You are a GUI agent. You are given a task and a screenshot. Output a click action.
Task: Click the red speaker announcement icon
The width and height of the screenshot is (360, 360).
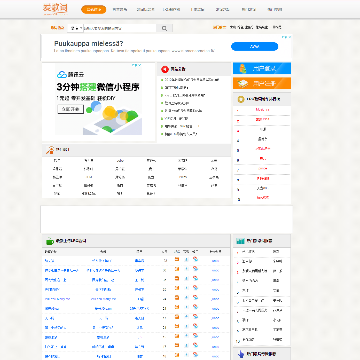click(x=165, y=69)
